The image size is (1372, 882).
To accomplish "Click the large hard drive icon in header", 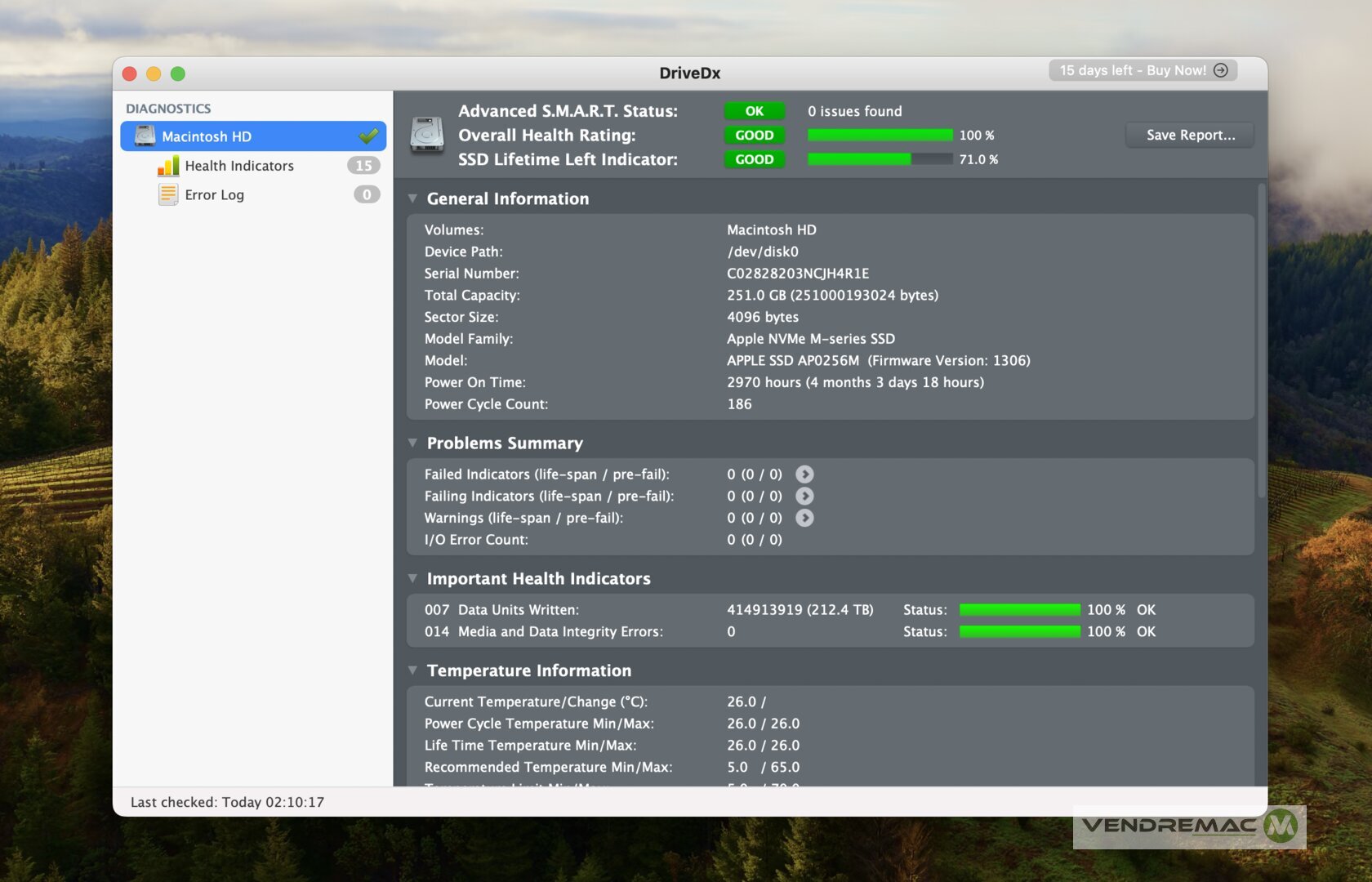I will click(x=426, y=135).
